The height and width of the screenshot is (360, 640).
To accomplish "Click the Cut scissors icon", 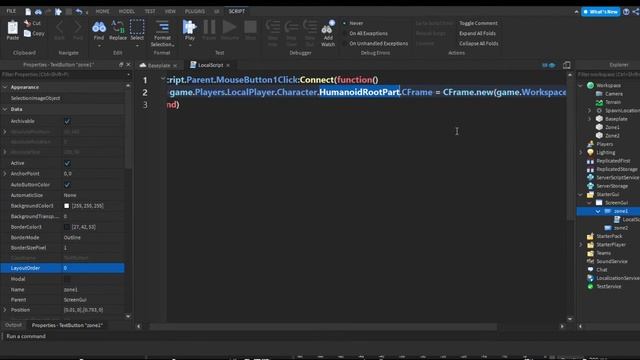I will pyautogui.click(x=27, y=23).
